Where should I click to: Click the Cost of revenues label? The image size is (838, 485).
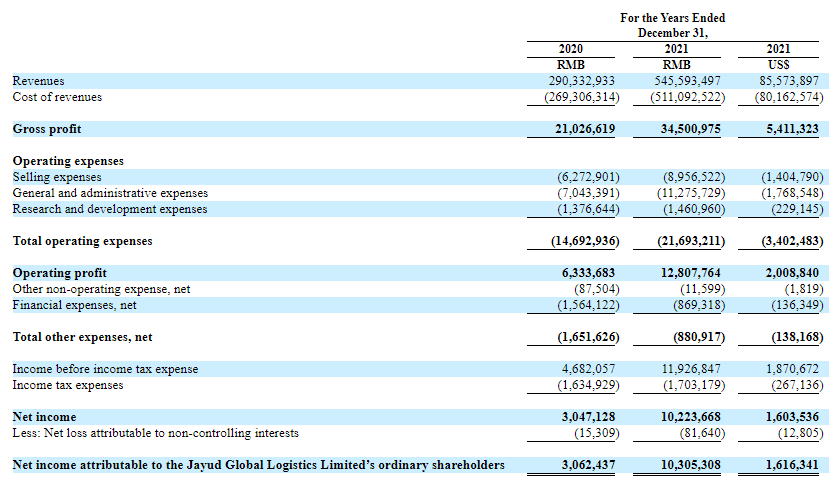(57, 97)
